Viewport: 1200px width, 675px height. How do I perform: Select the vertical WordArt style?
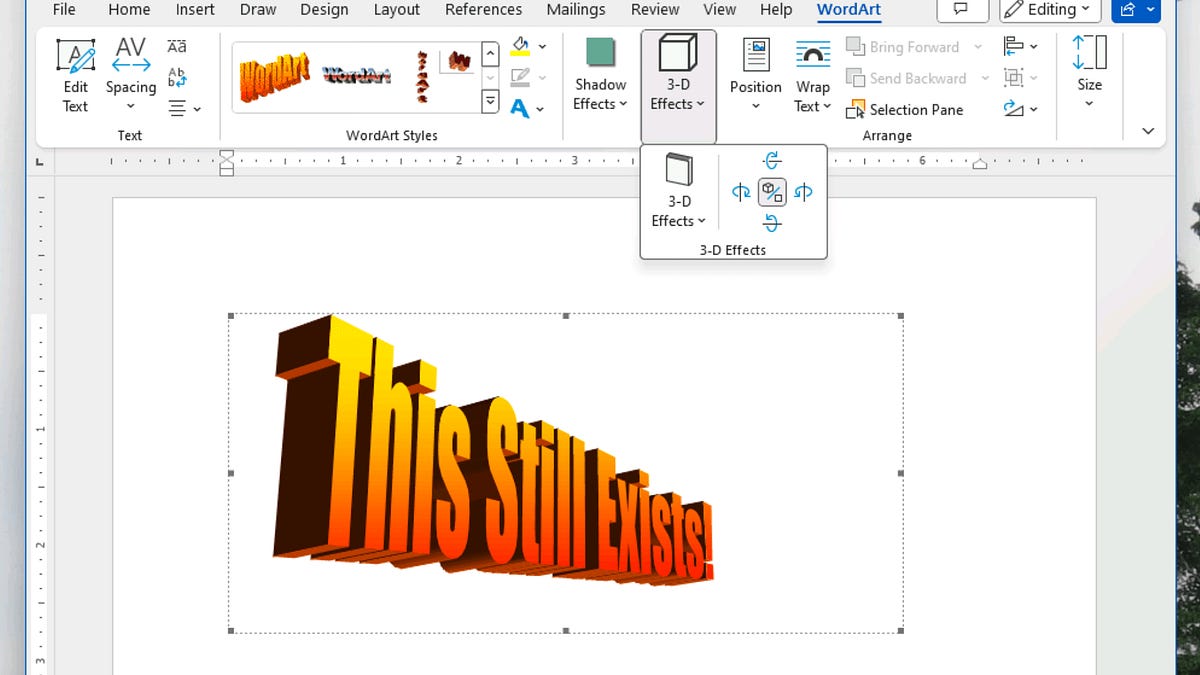coord(423,77)
